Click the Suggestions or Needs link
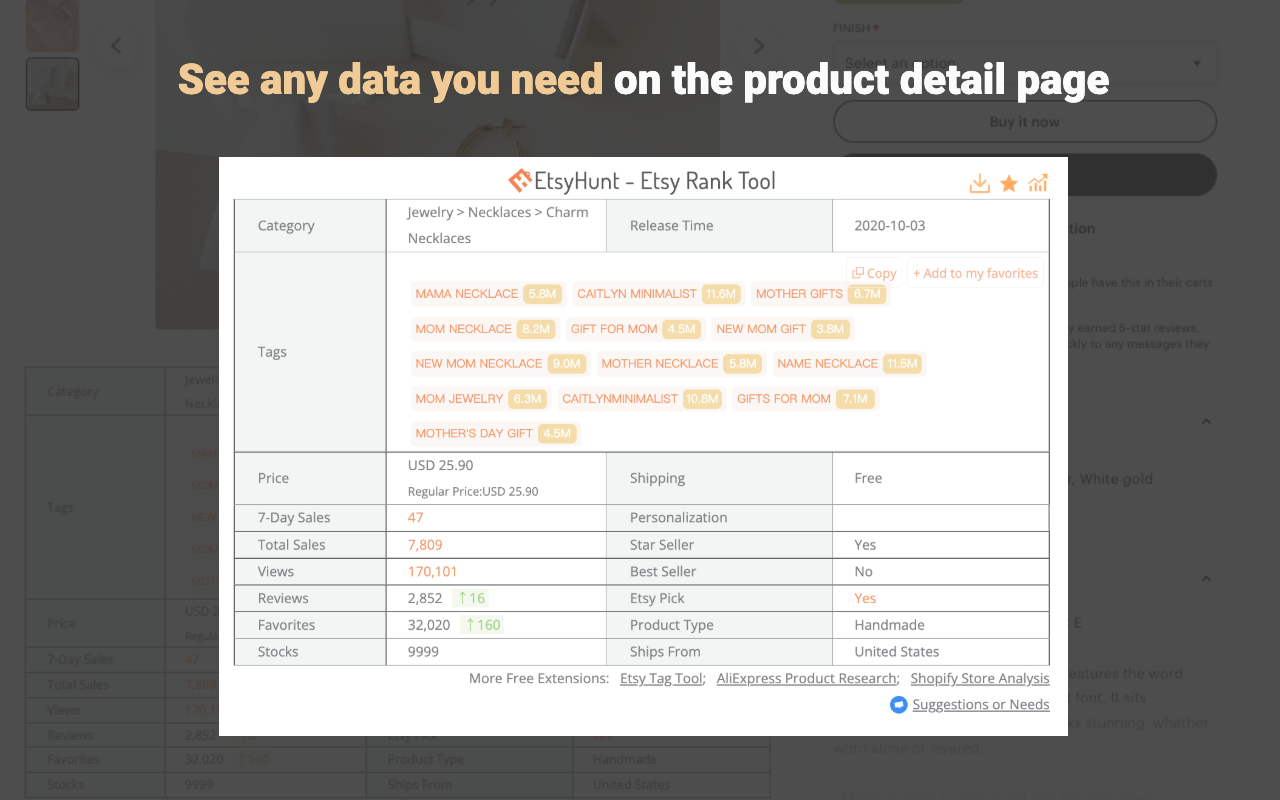Image resolution: width=1280 pixels, height=800 pixels. pos(981,704)
